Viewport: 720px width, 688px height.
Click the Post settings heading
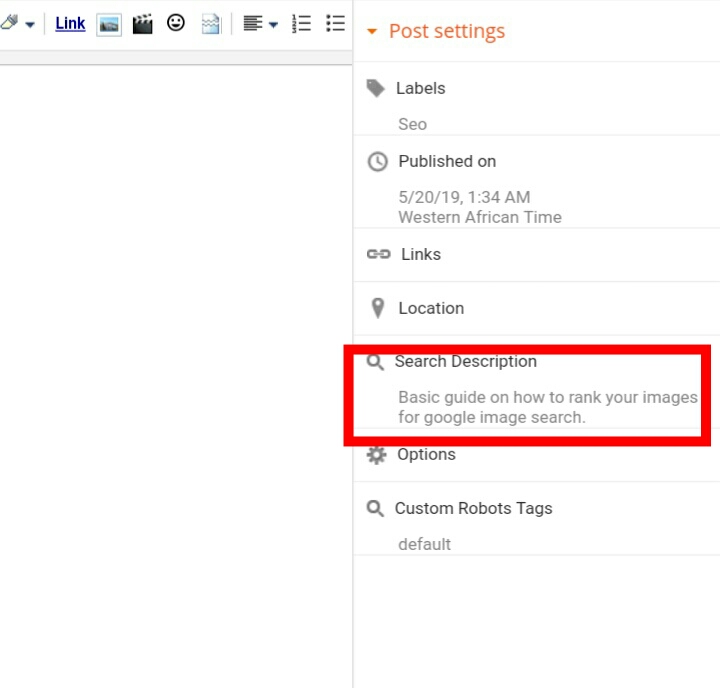447,31
